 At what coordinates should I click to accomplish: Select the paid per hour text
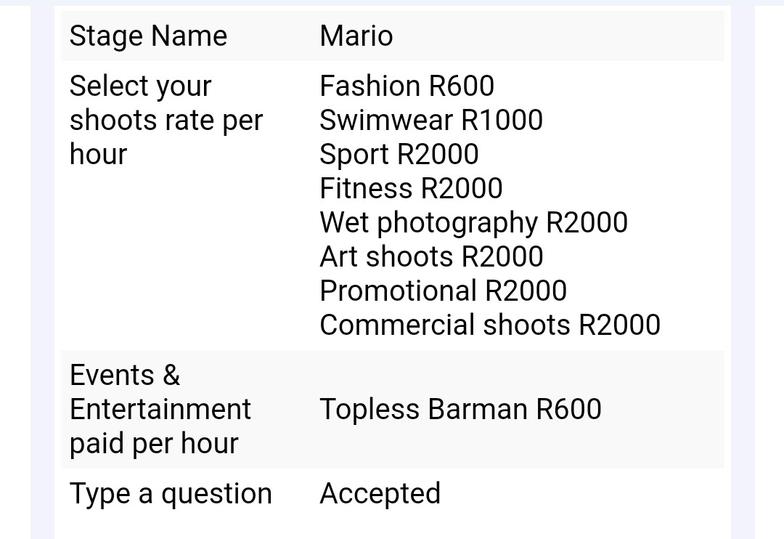click(154, 444)
